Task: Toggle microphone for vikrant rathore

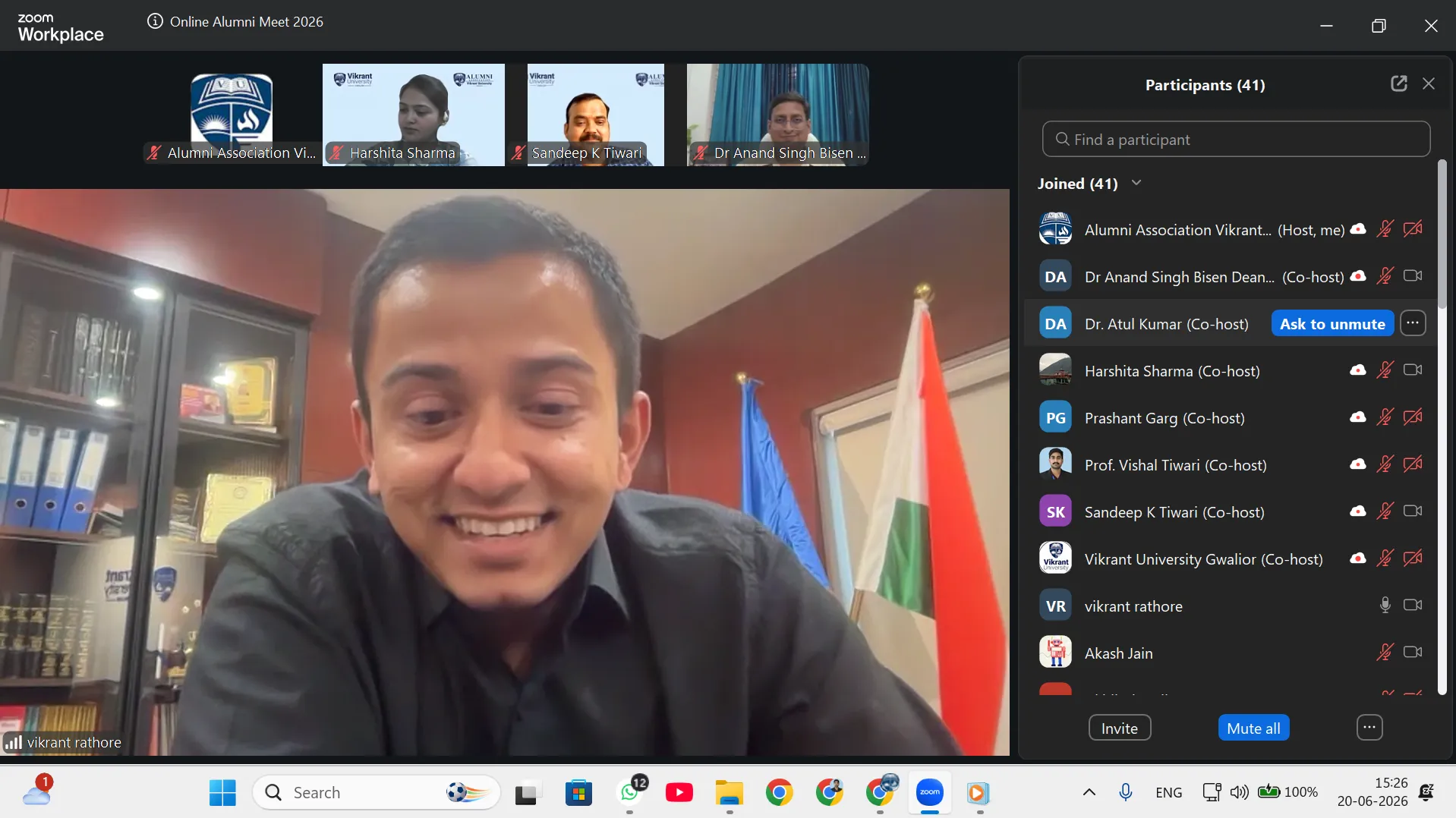Action: 1385,606
